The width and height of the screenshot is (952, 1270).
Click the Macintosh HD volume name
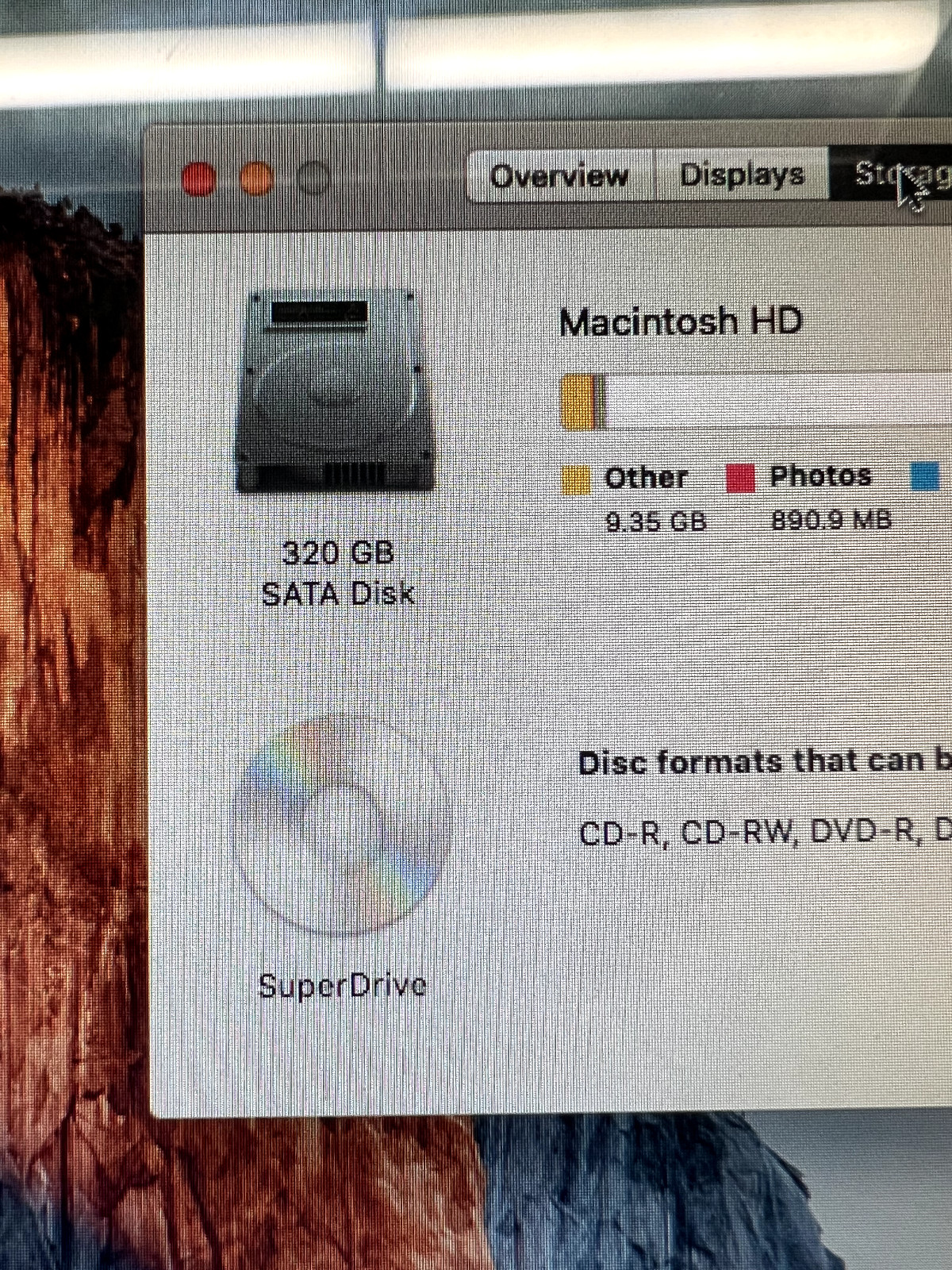pos(681,322)
